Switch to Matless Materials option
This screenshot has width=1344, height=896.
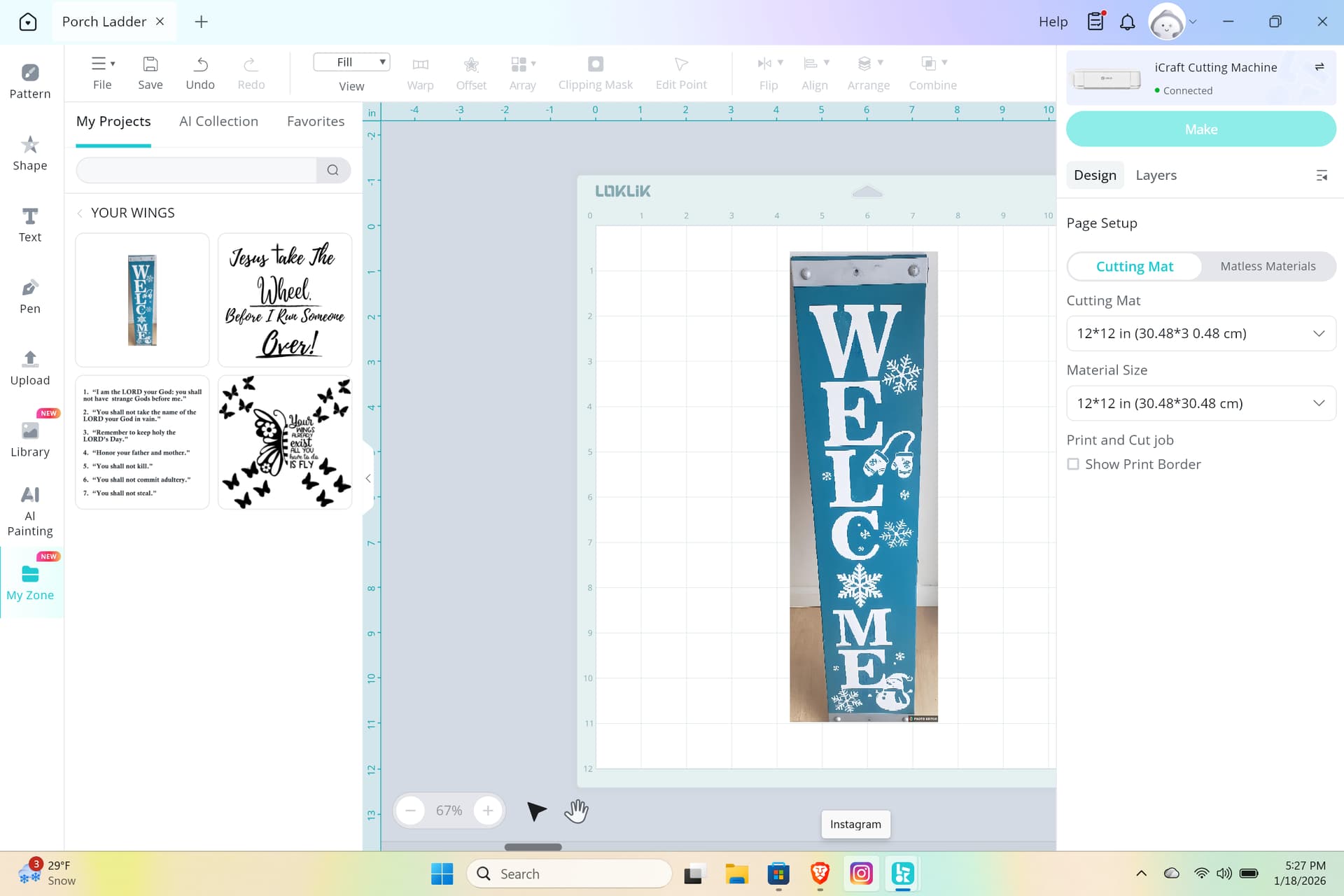click(x=1267, y=266)
